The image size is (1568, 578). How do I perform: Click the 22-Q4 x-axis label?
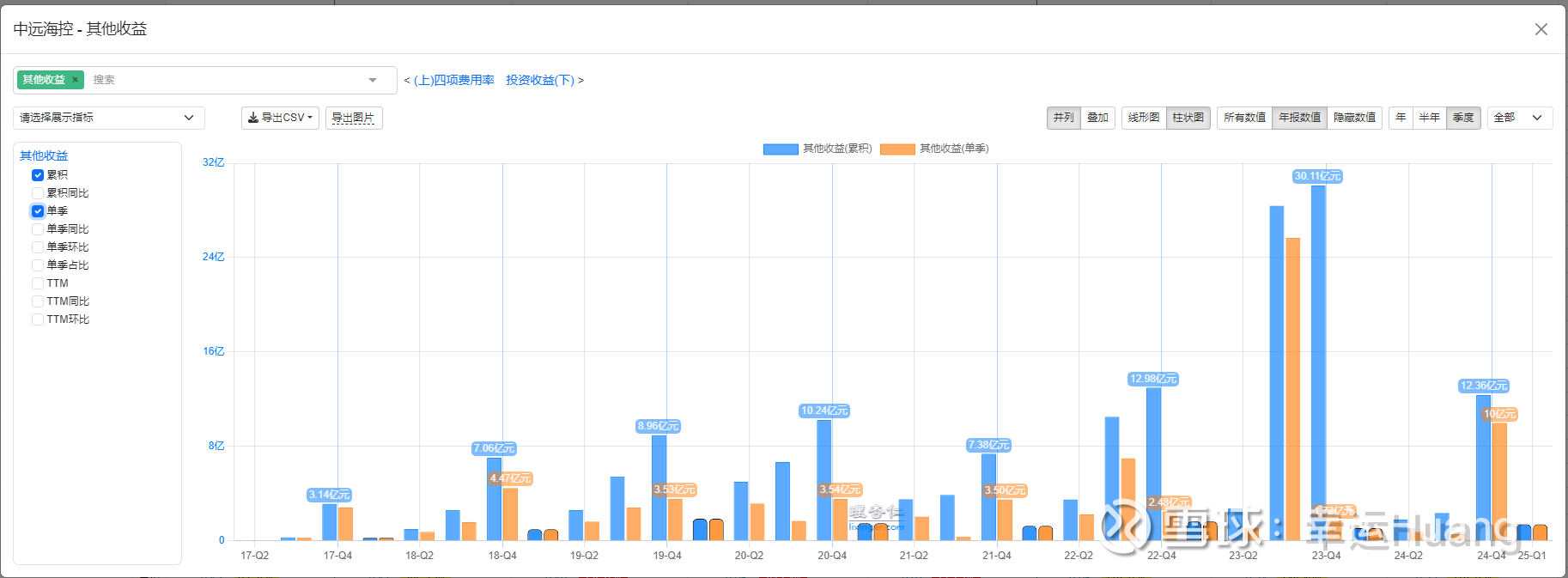point(1162,556)
